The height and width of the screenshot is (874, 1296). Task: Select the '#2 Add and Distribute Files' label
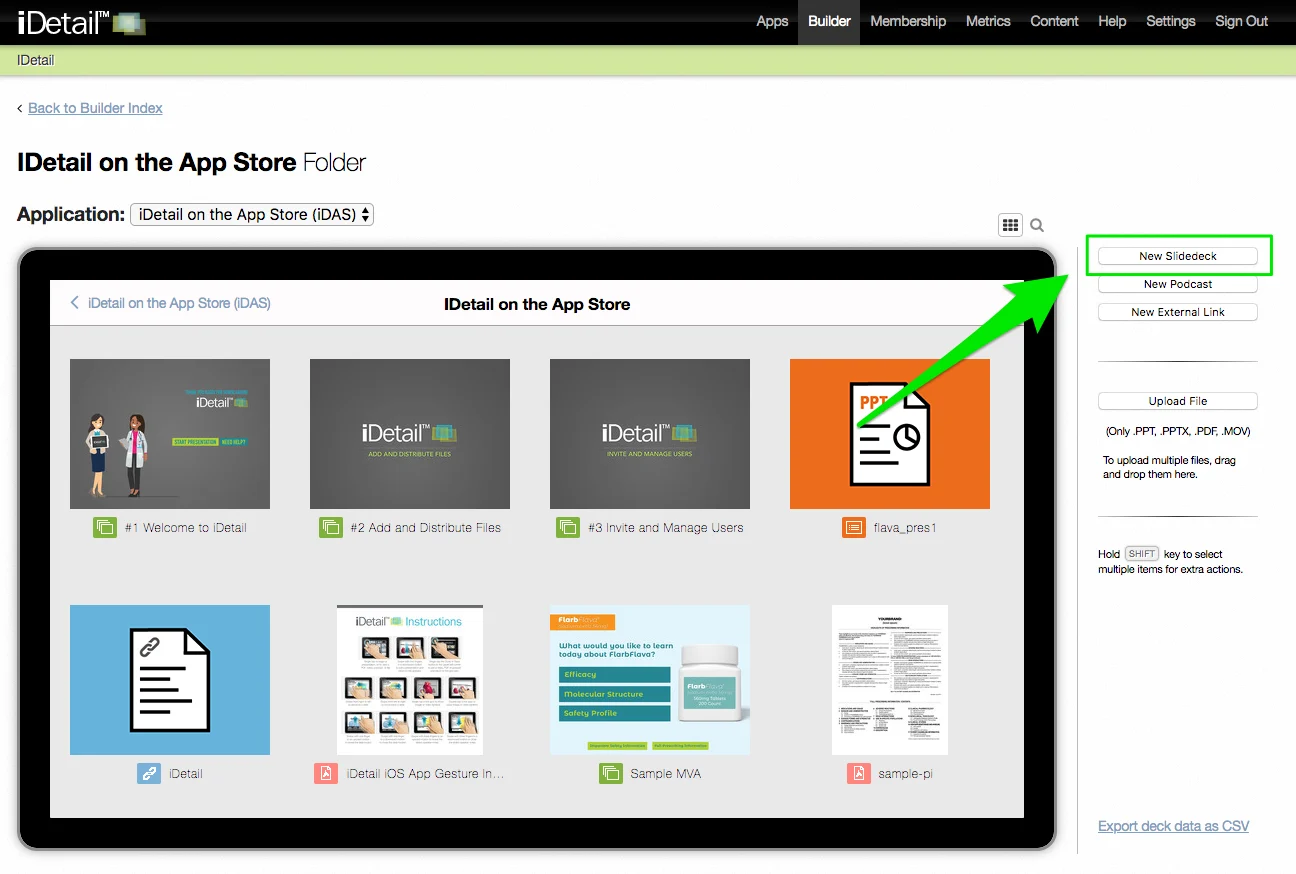point(426,527)
